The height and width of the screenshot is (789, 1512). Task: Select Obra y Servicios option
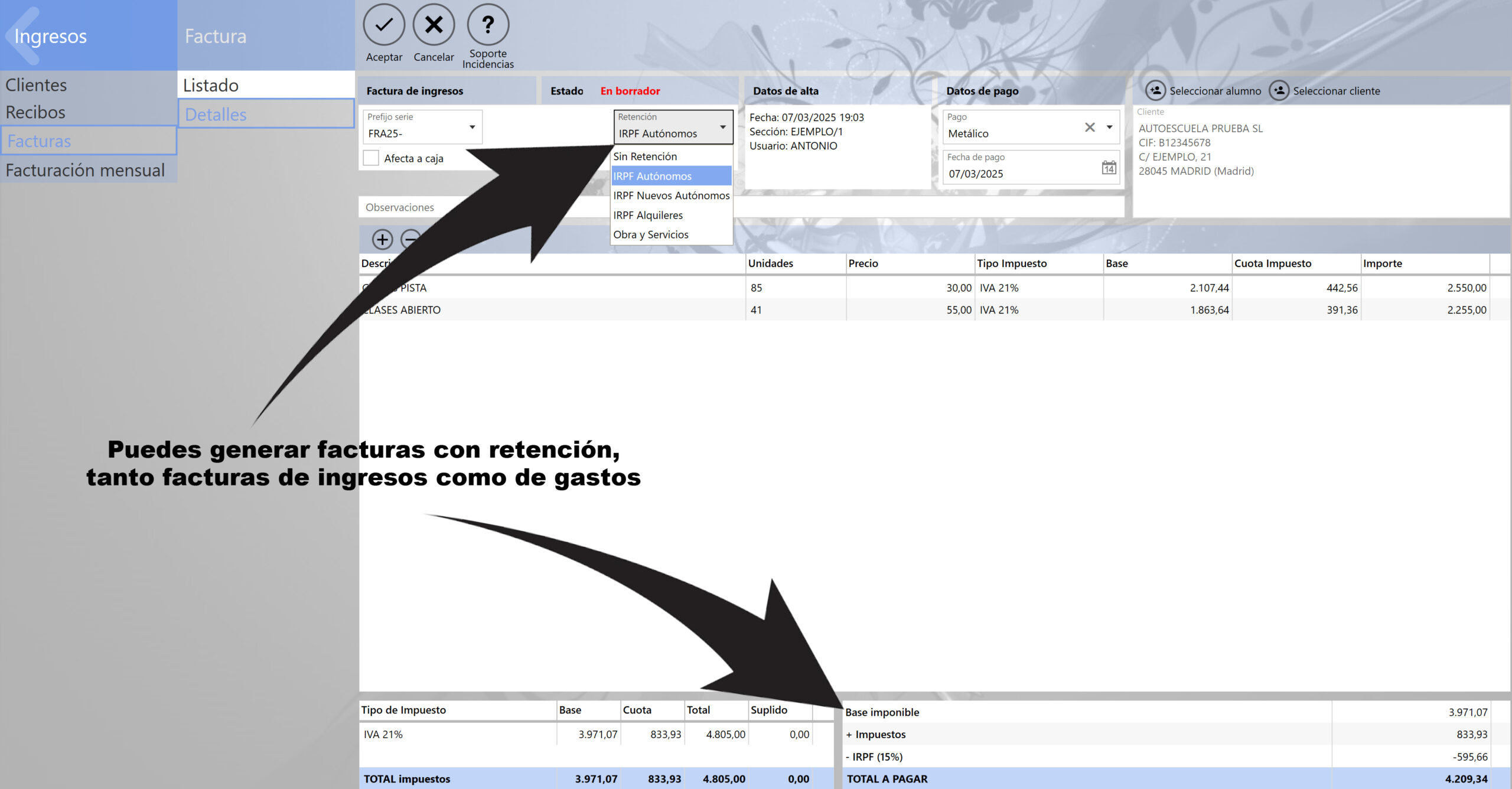click(672, 234)
